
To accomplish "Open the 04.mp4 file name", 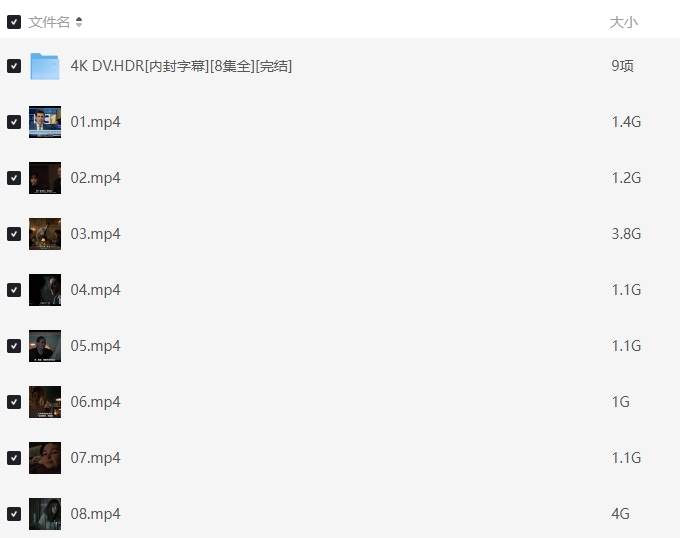I will point(95,290).
